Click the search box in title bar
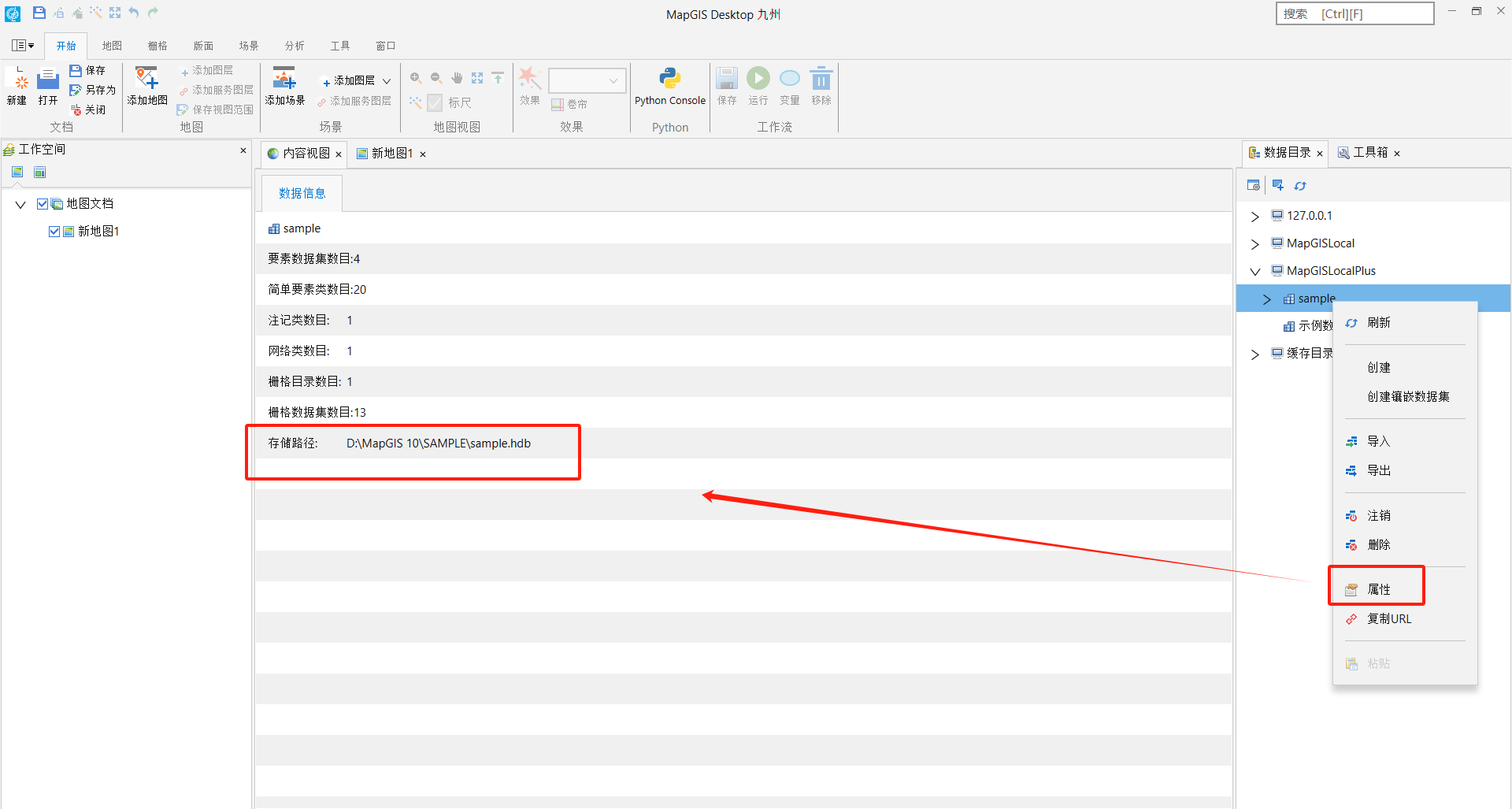Viewport: 1512px width, 809px height. tap(1354, 13)
